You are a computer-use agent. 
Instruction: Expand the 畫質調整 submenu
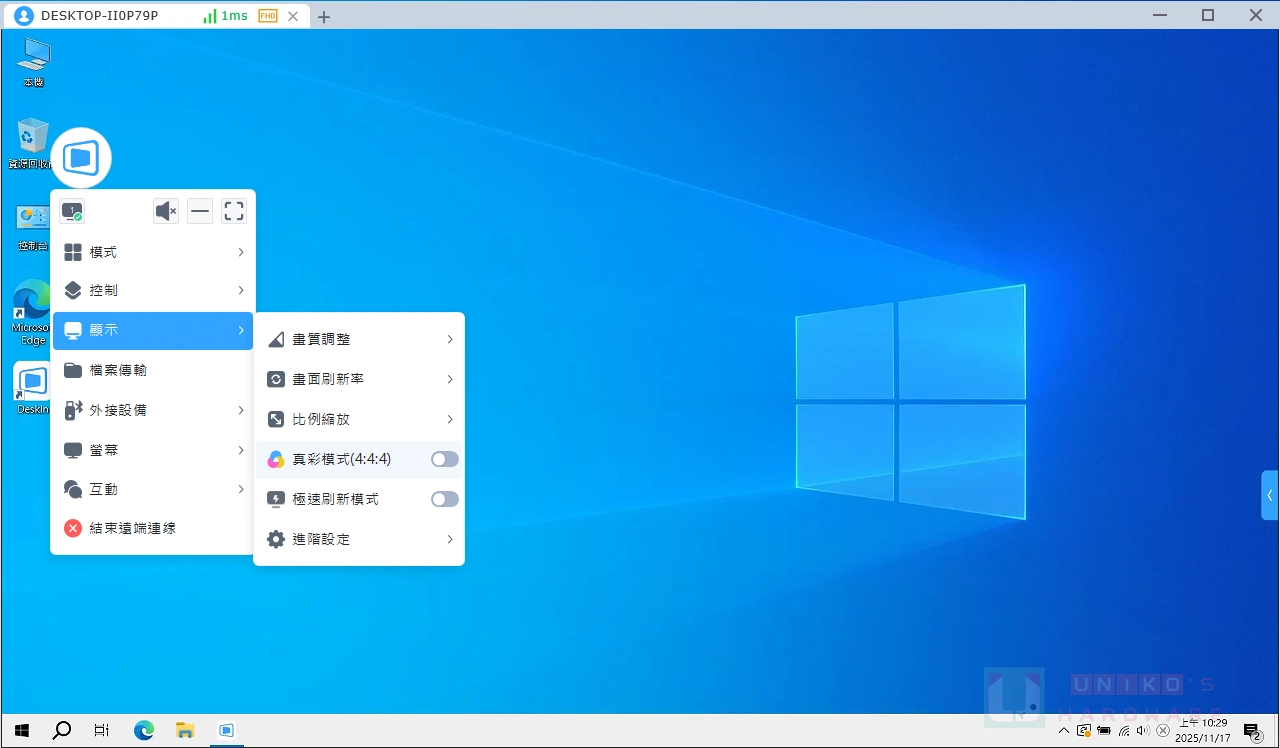point(359,339)
